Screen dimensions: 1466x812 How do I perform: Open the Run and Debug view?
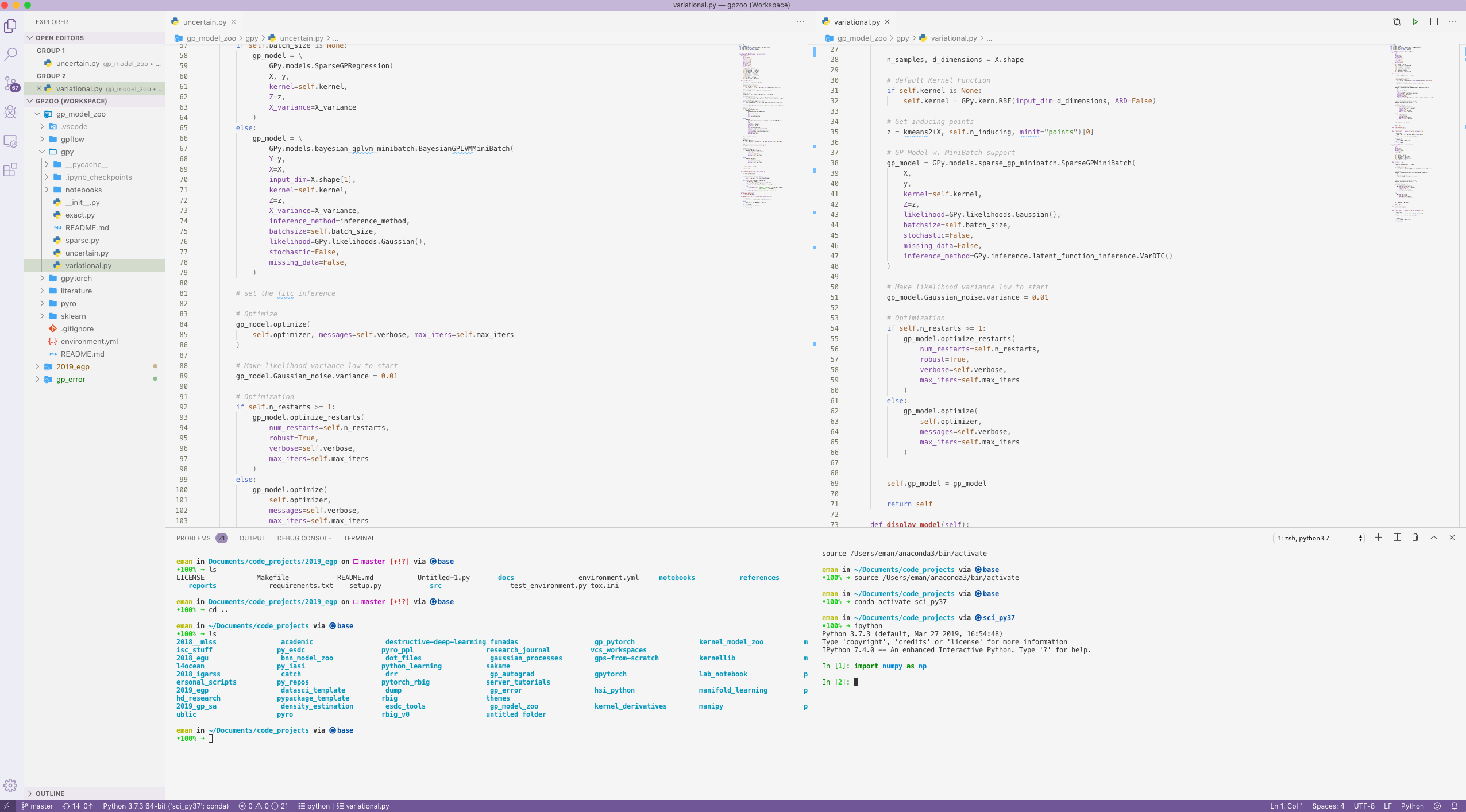(10, 112)
